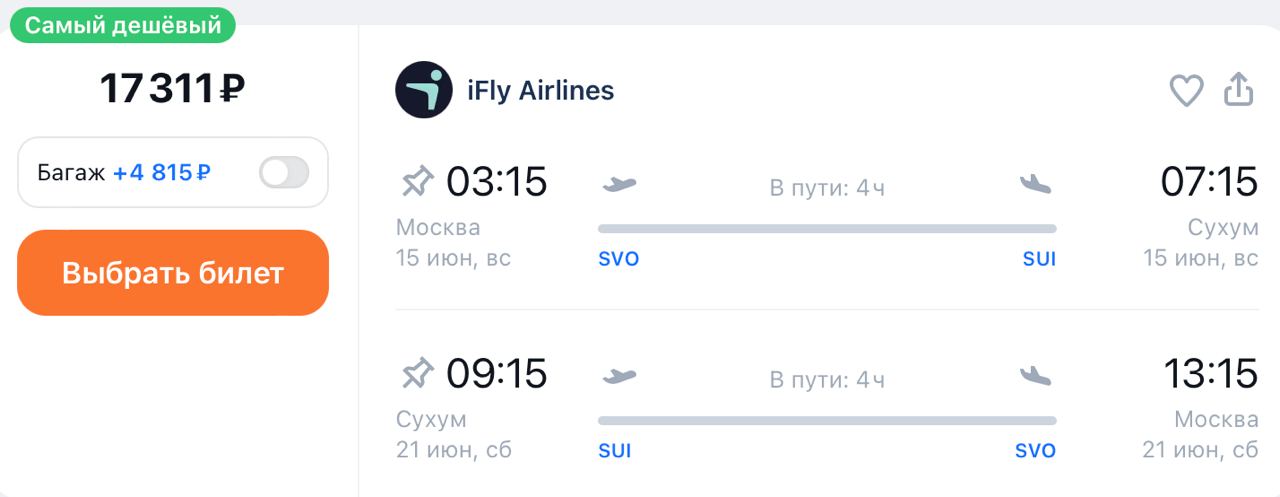Click the iFly Airlines logo

[x=424, y=91]
